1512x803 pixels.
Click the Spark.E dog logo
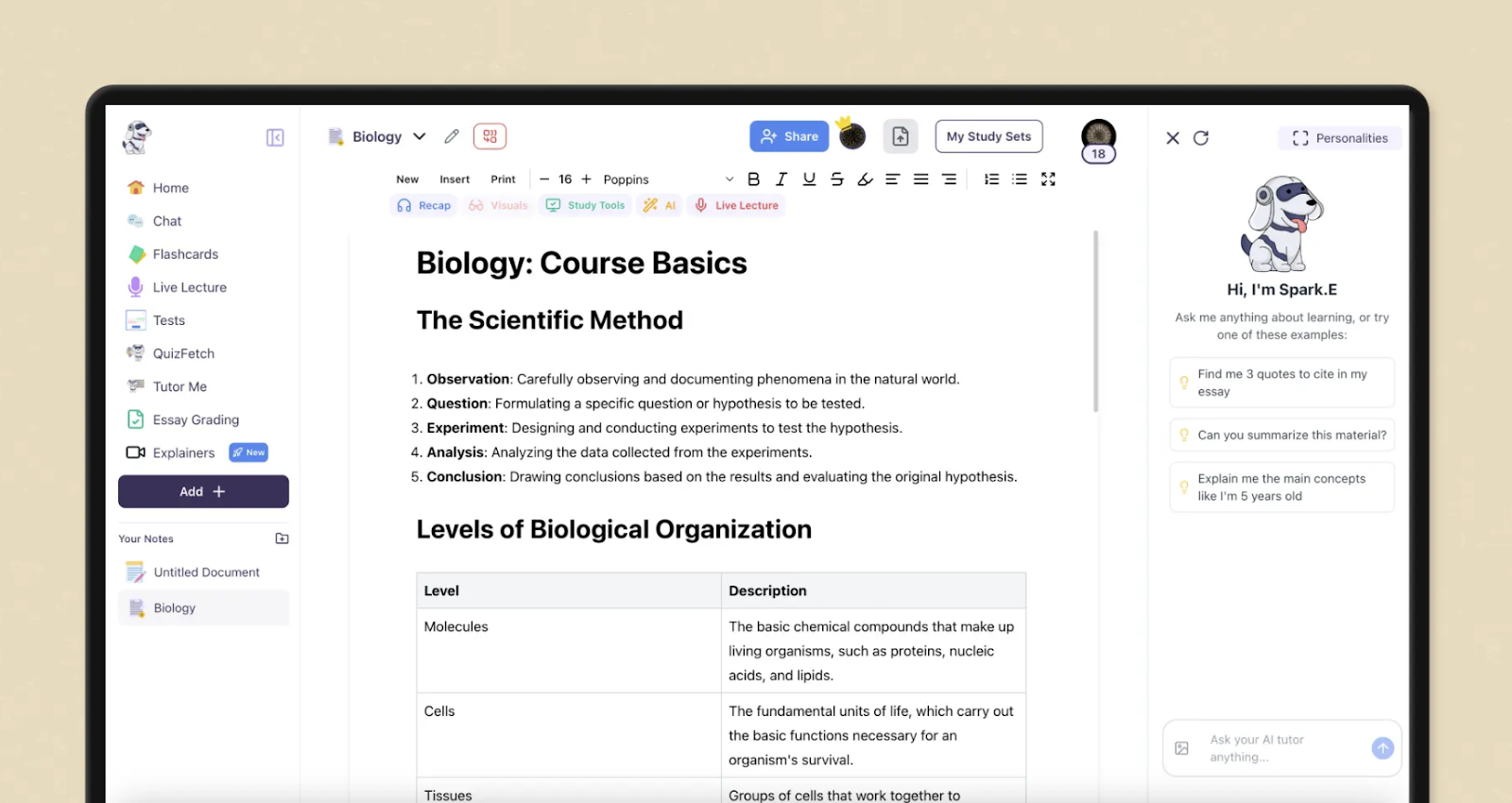[137, 137]
